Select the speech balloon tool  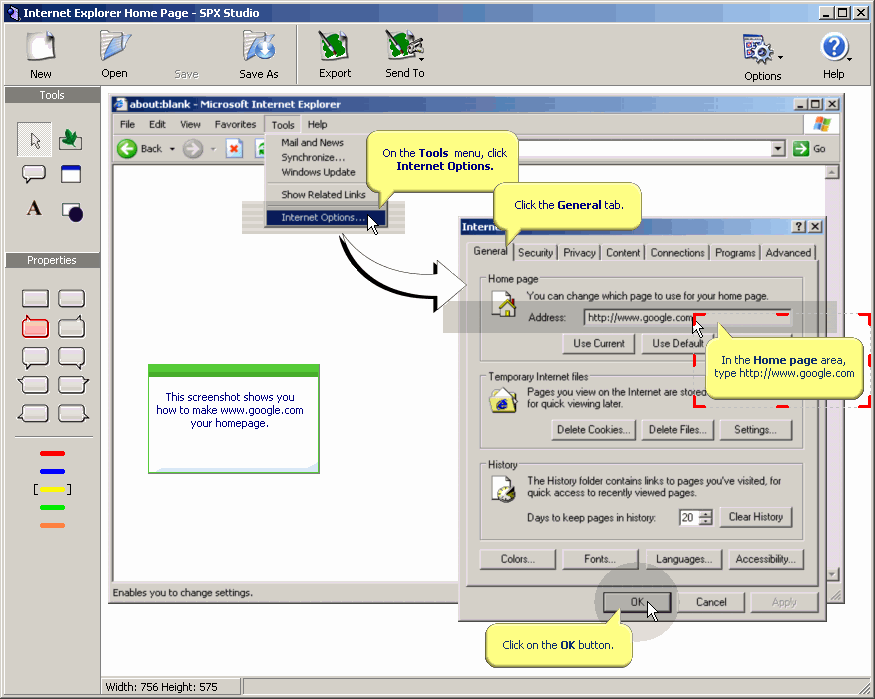[x=34, y=175]
